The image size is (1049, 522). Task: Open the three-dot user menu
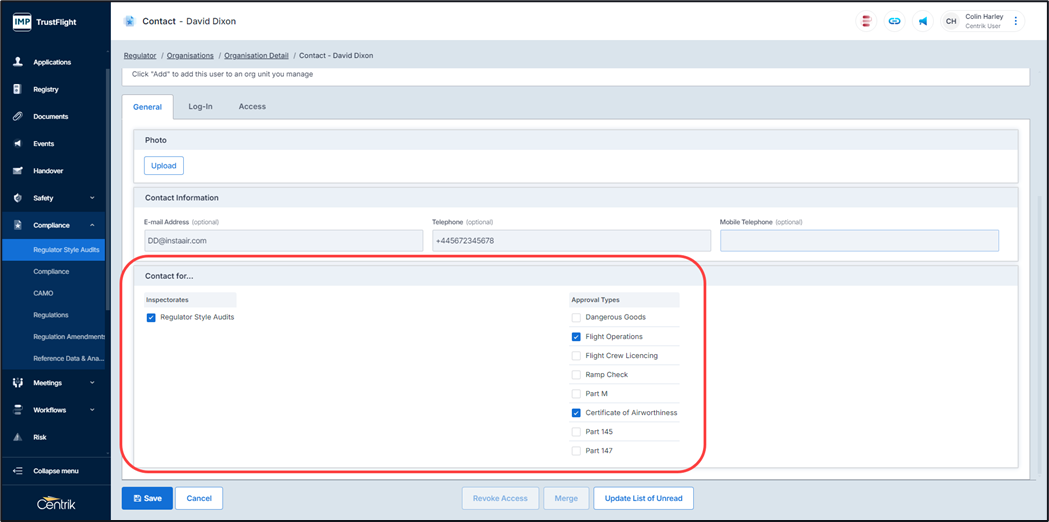1016,21
